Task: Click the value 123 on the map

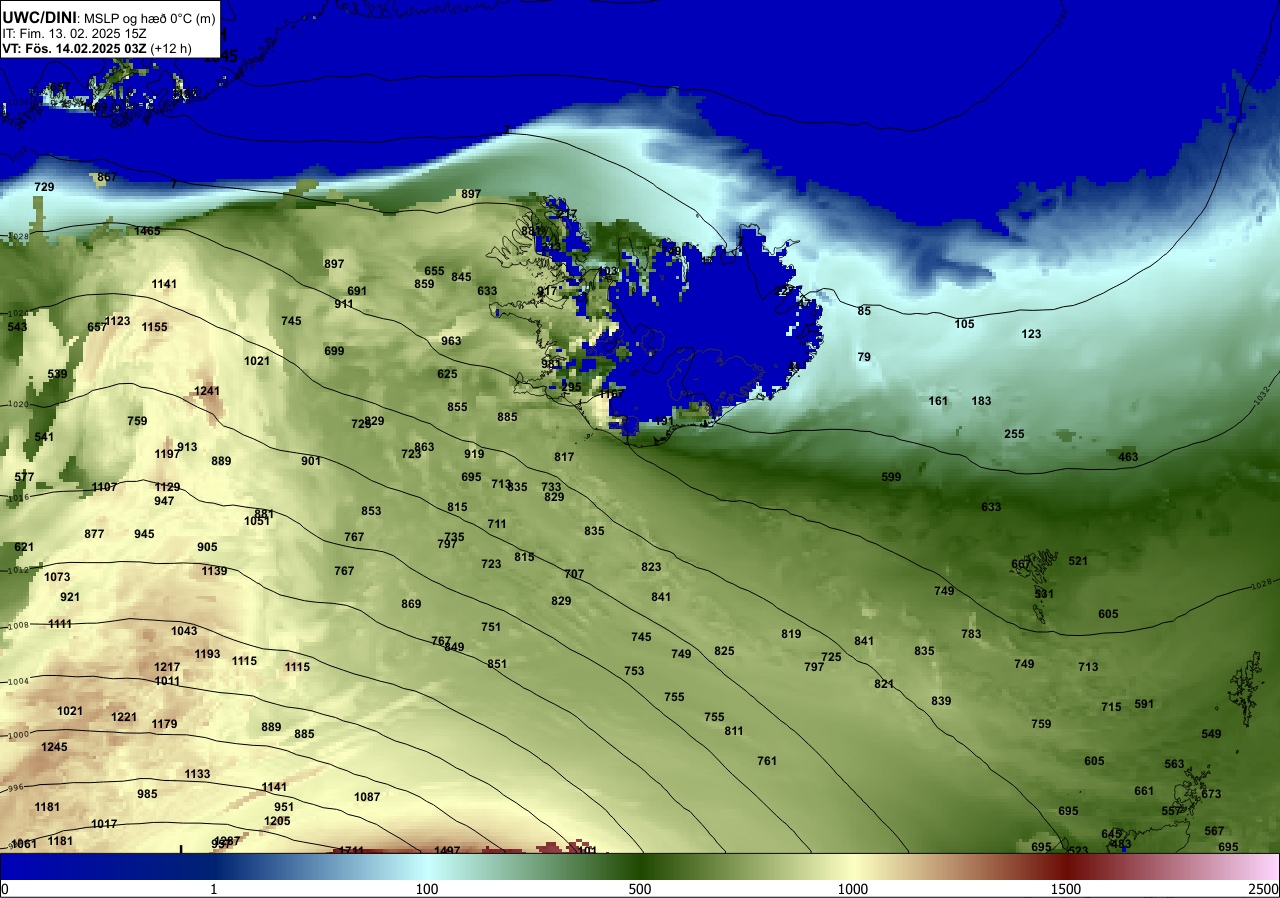Action: (x=1031, y=334)
